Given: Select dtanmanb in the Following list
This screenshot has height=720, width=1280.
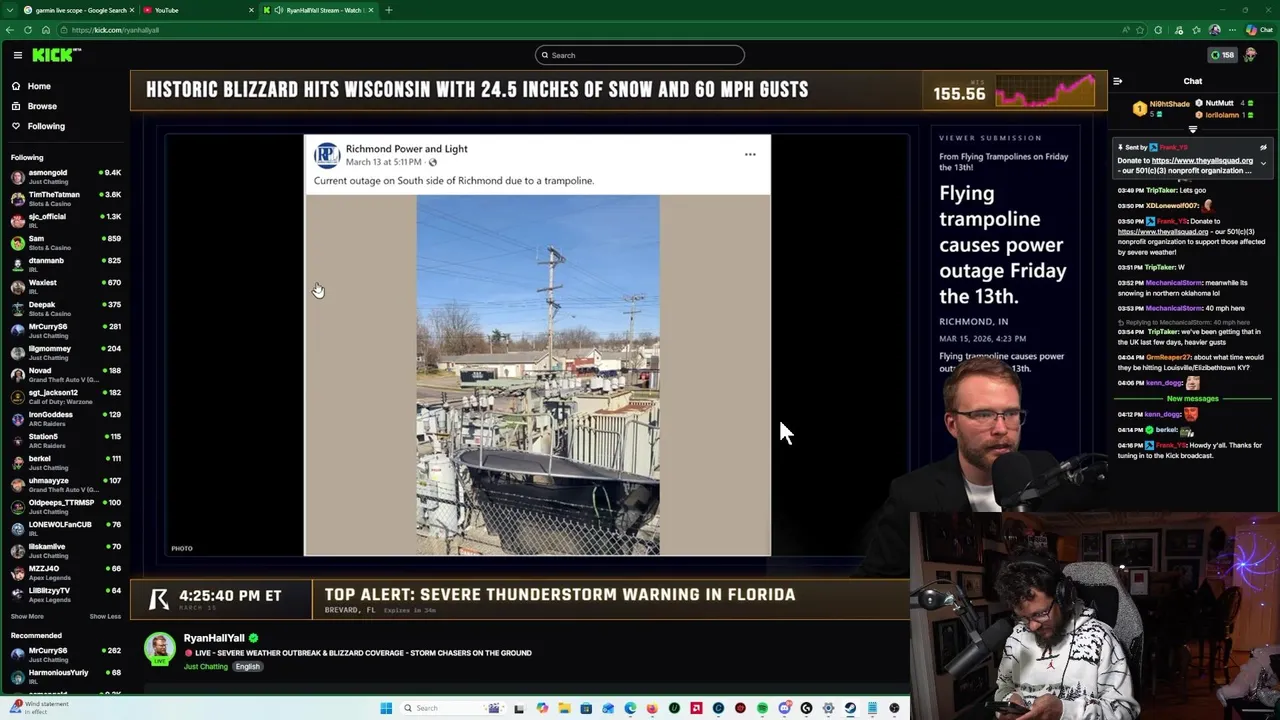Looking at the screenshot, I should (x=65, y=264).
